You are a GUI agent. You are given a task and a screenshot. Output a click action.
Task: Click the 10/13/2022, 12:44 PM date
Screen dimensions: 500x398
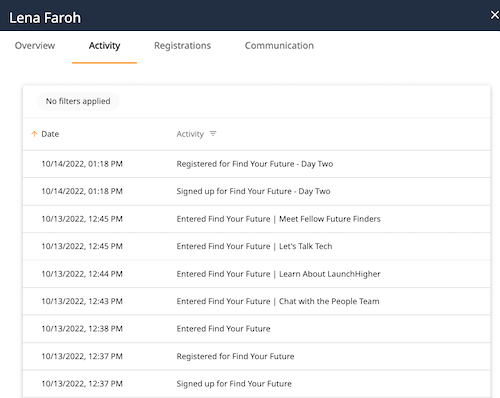82,274
